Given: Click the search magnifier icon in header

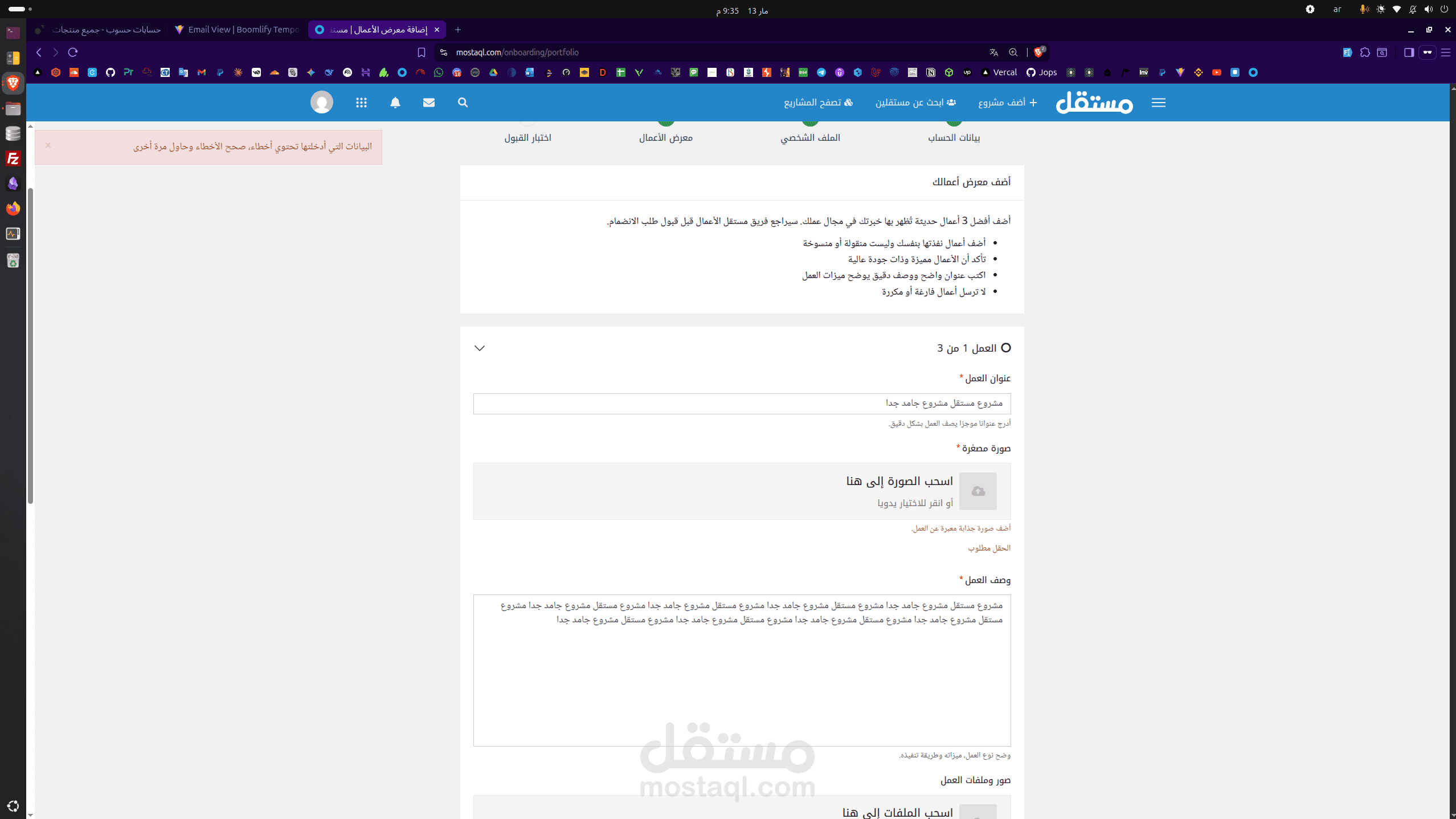Looking at the screenshot, I should (x=463, y=103).
